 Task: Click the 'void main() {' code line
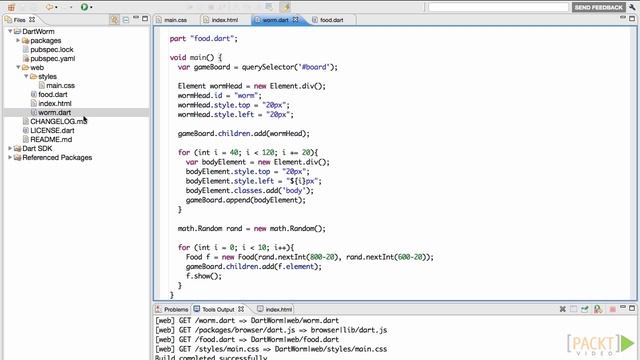[x=196, y=58]
